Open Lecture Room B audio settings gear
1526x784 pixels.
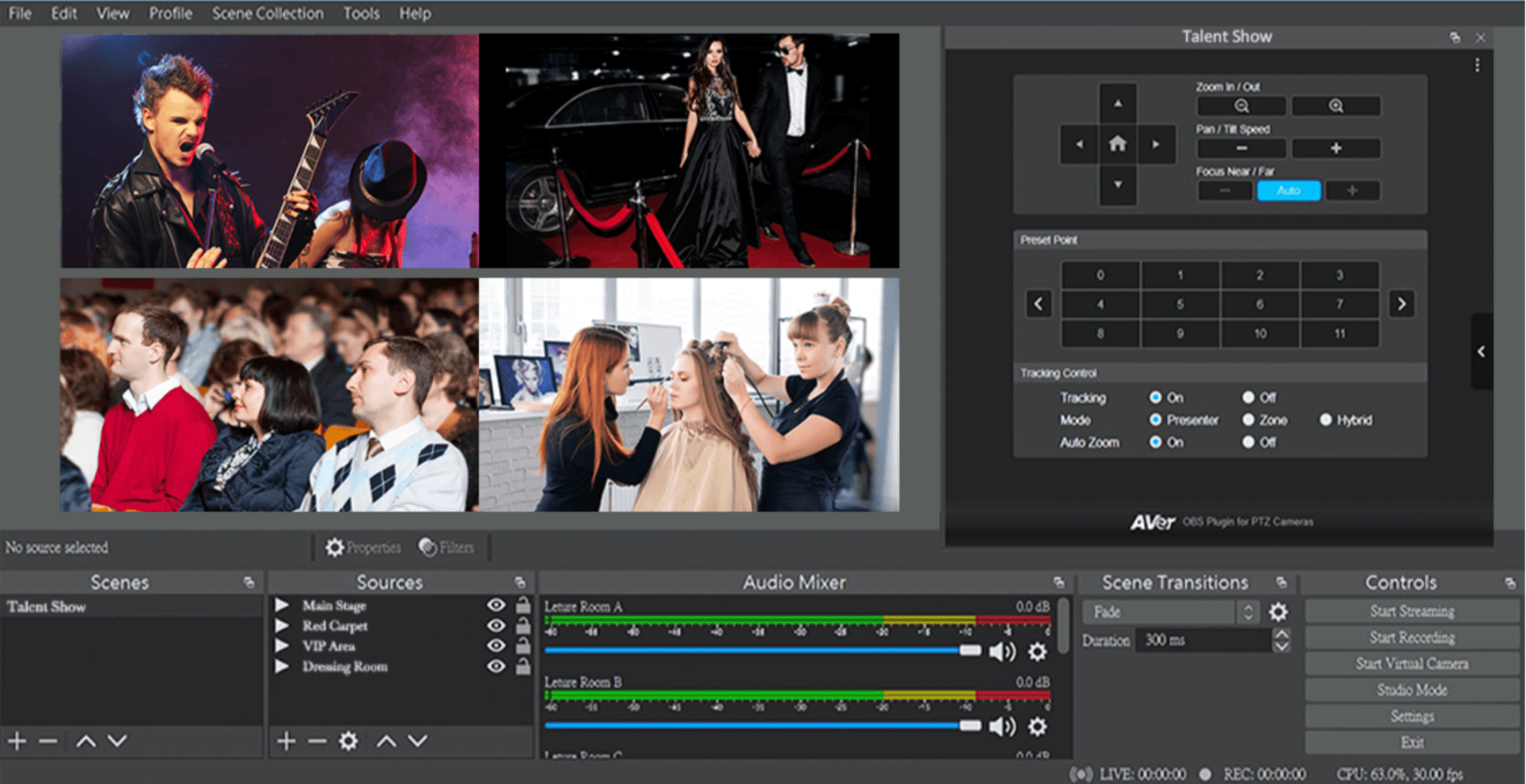click(1037, 727)
